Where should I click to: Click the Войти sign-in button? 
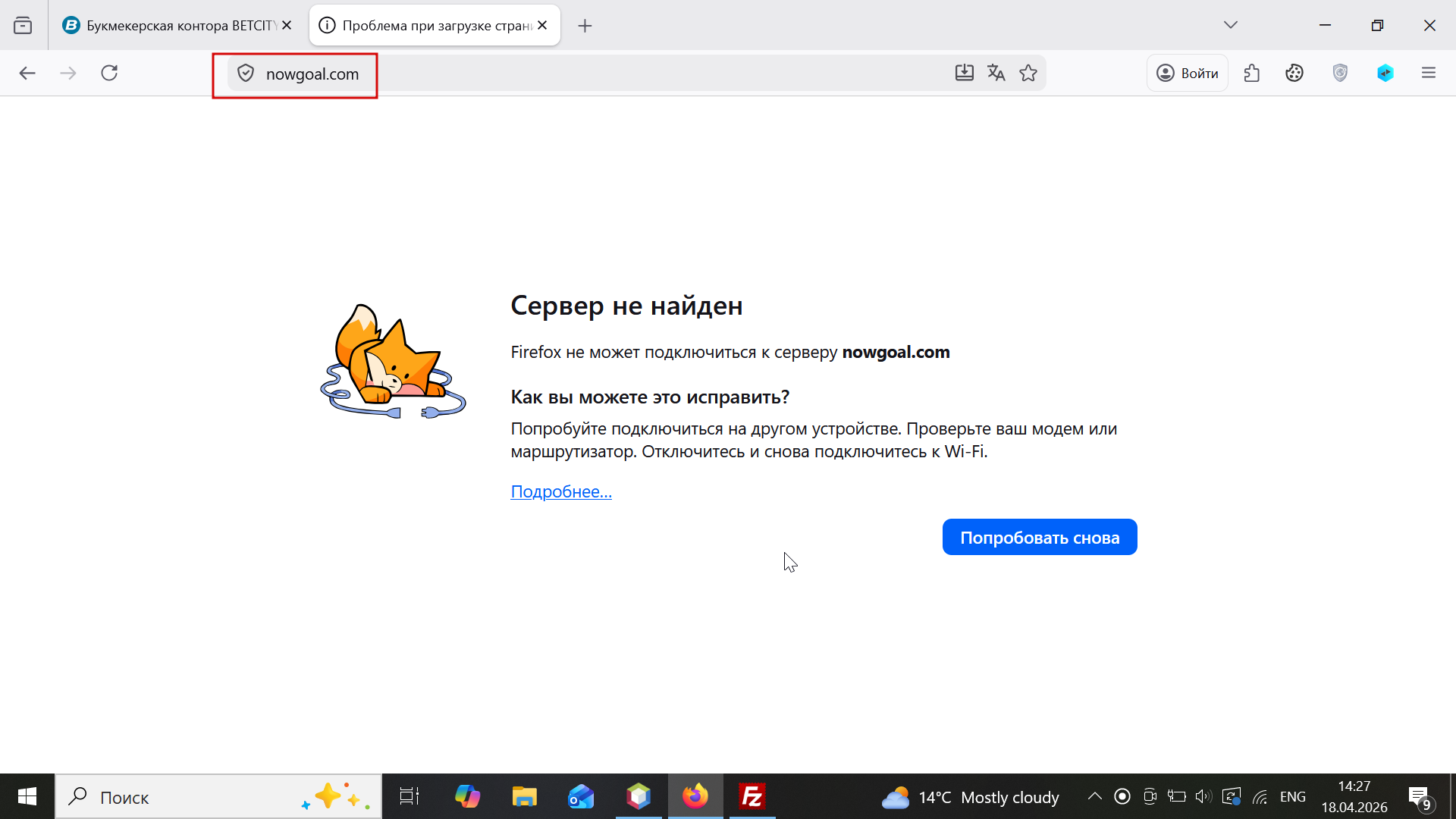click(x=1188, y=73)
